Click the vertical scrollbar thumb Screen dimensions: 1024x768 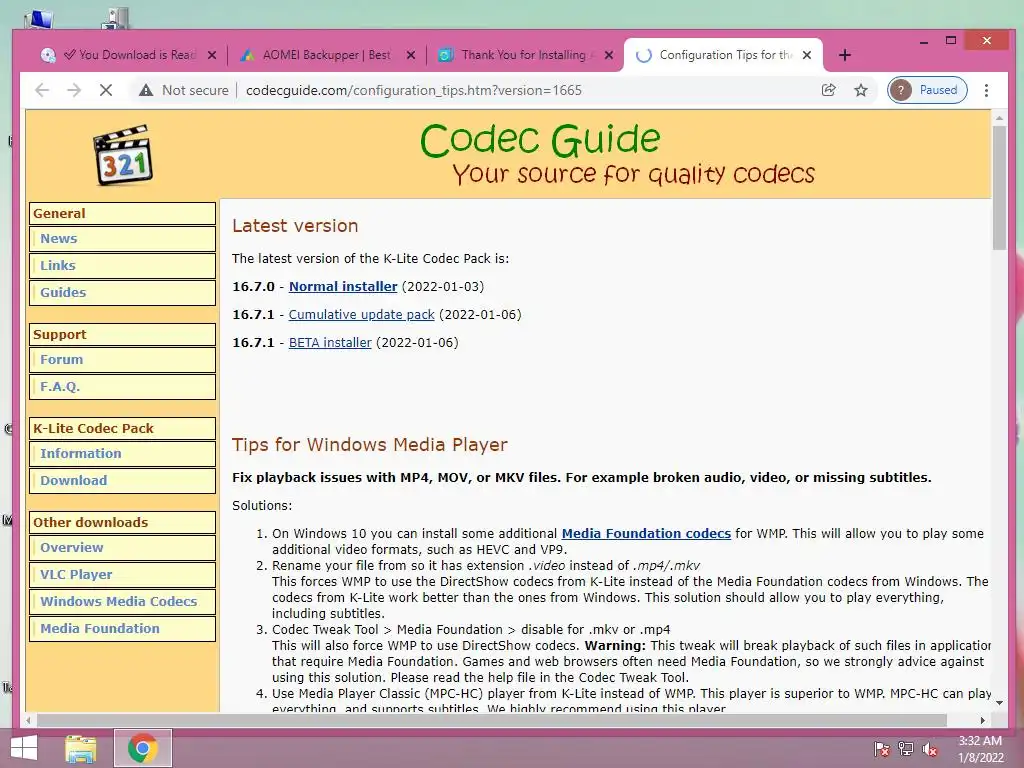click(999, 187)
